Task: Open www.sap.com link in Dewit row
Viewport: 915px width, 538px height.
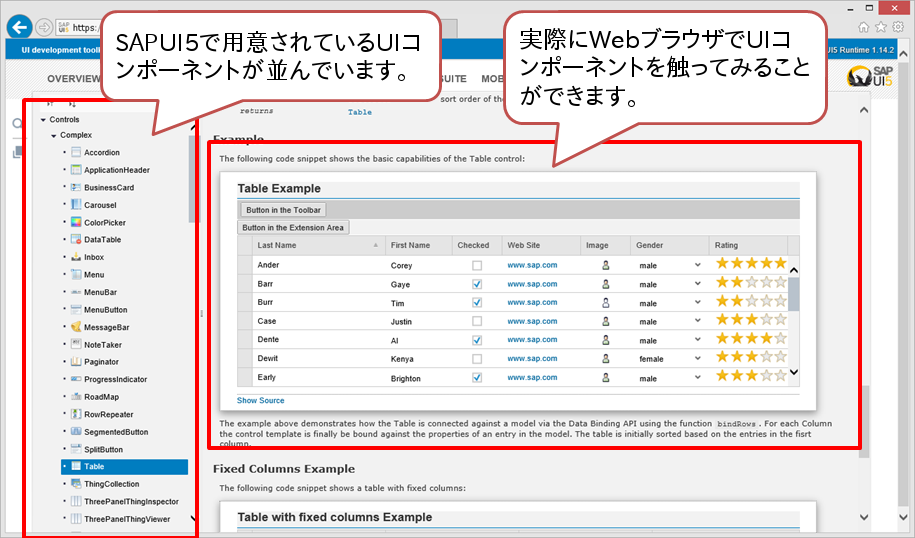Action: pos(532,358)
